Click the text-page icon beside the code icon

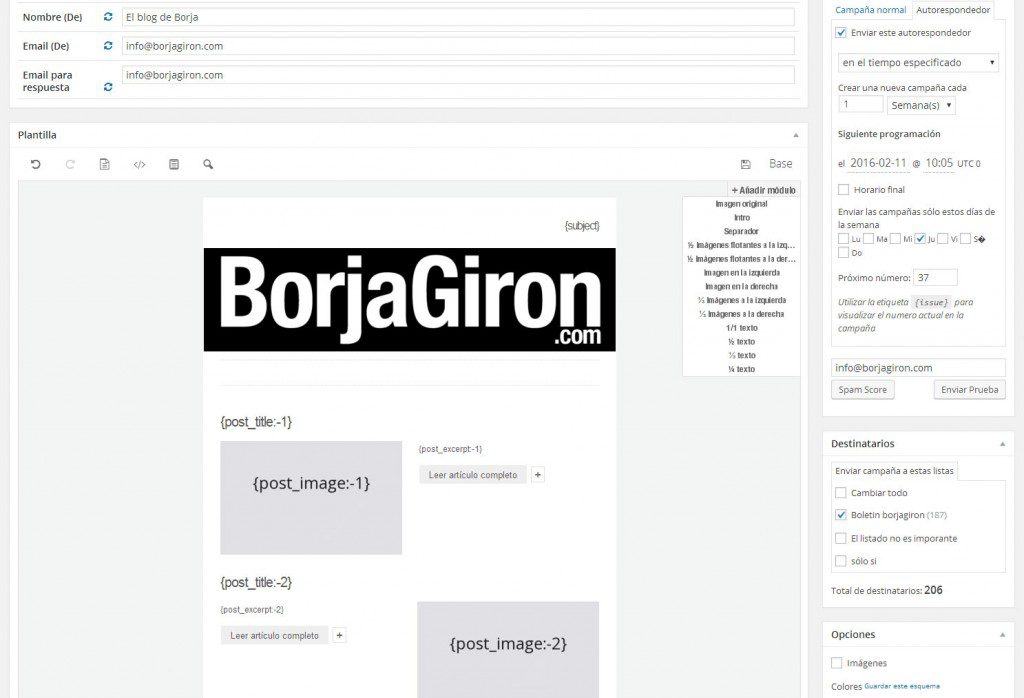tap(174, 165)
